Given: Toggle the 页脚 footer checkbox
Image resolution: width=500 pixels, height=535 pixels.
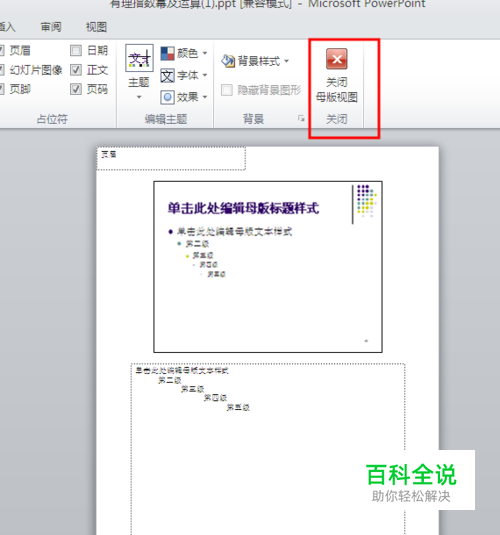Looking at the screenshot, I should pyautogui.click(x=2, y=89).
